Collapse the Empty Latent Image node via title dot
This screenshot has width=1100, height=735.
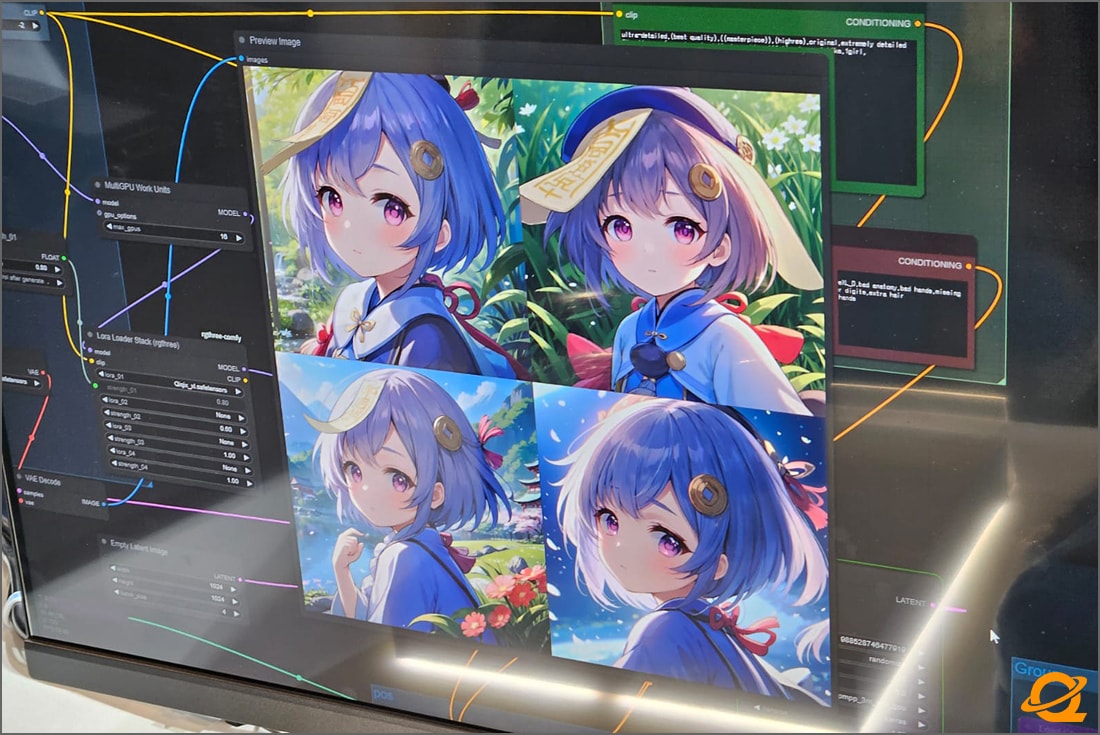coord(104,541)
